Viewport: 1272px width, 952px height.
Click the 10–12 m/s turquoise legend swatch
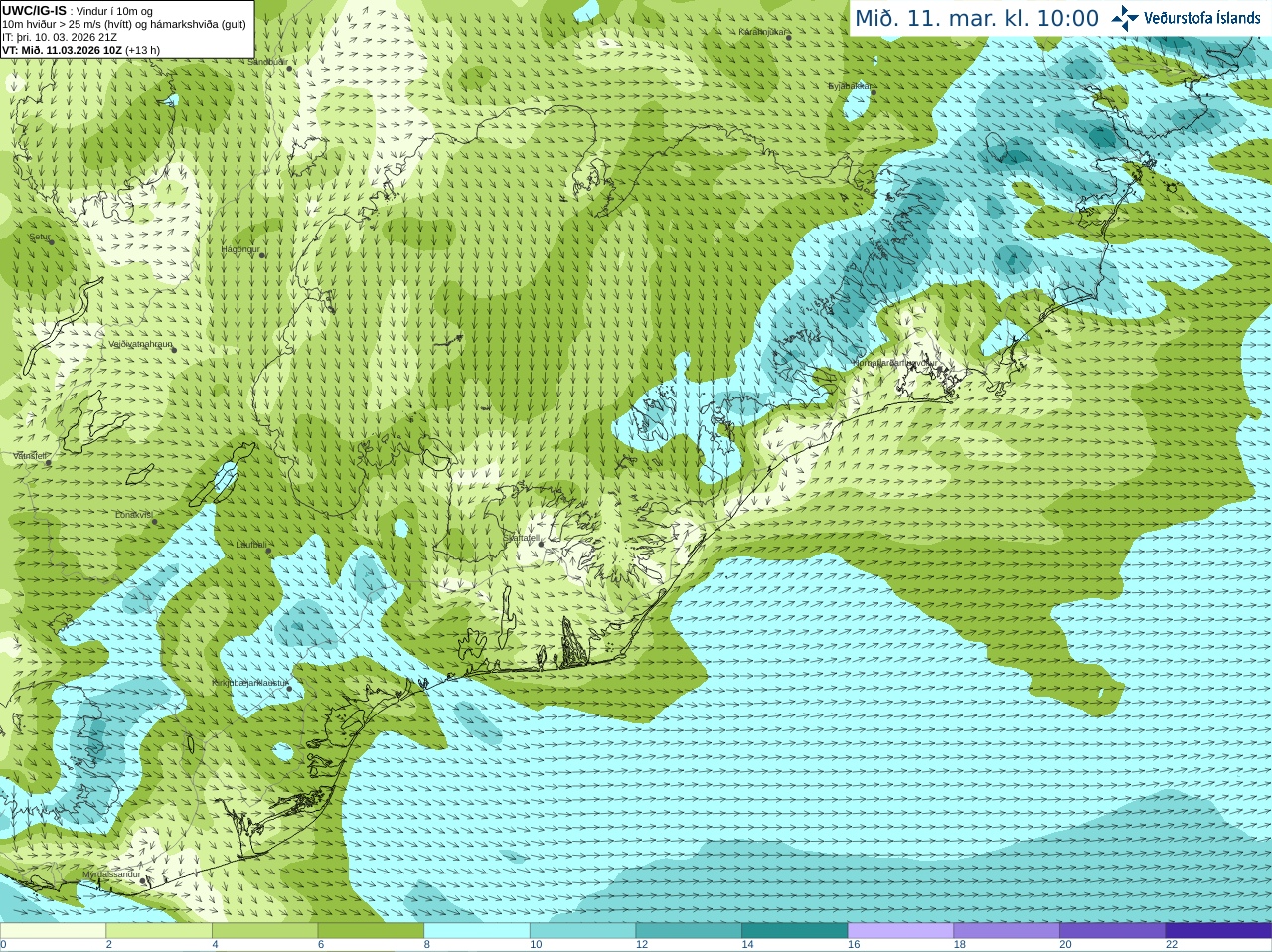(582, 931)
